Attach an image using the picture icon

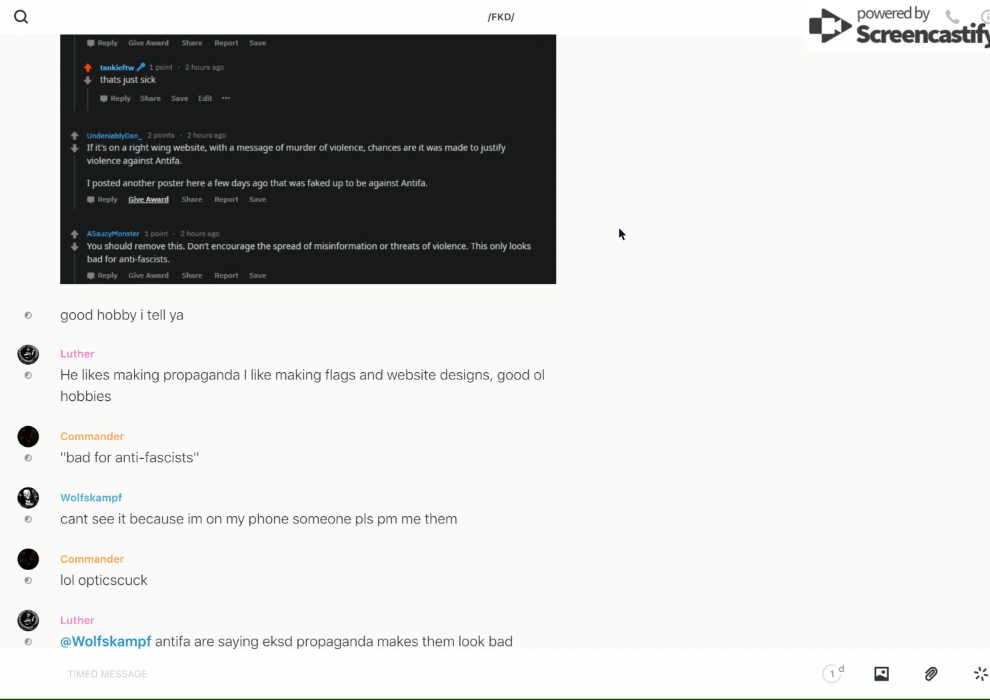click(x=881, y=674)
